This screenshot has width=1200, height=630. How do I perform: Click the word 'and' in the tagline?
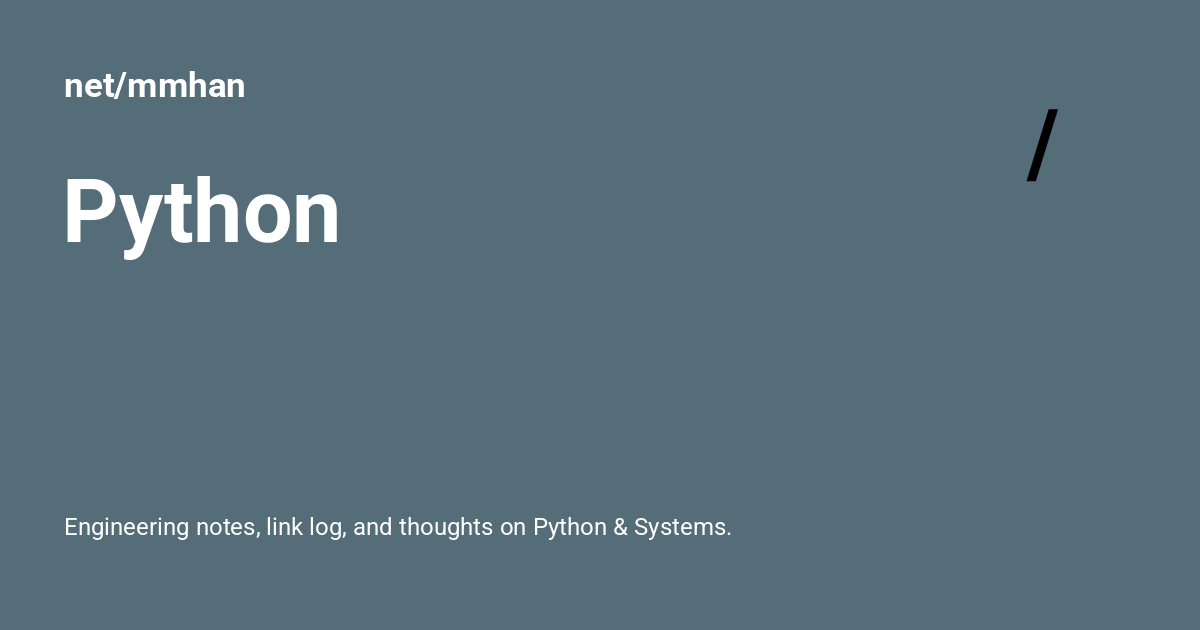pyautogui.click(x=373, y=527)
